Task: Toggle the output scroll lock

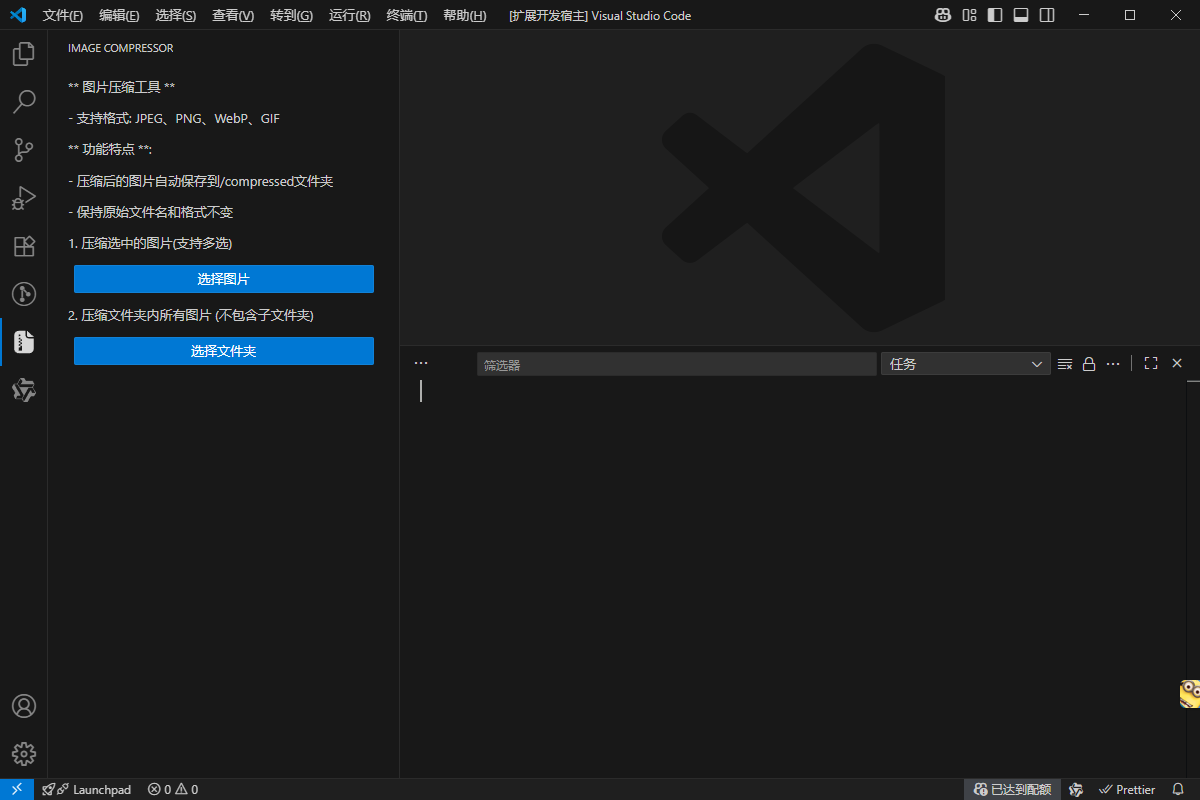Action: point(1089,364)
